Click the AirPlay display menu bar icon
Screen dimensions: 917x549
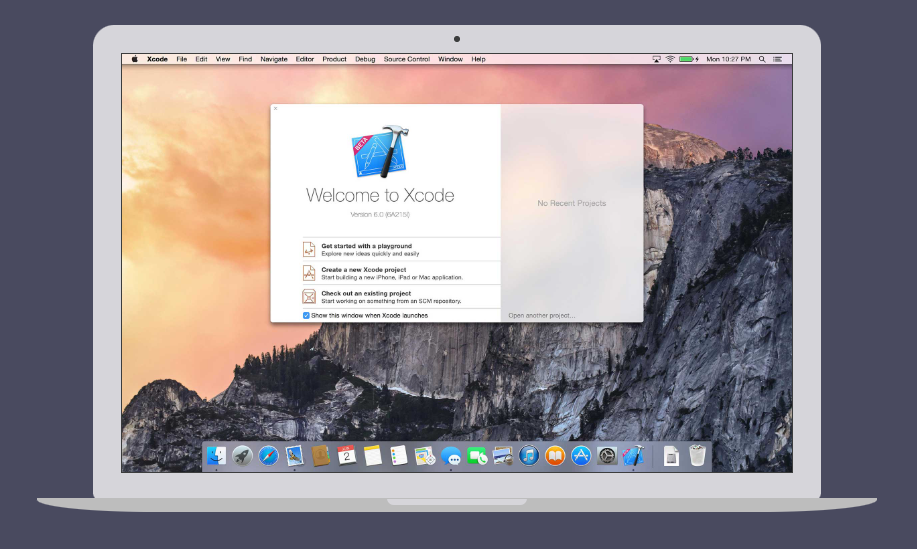coord(656,59)
